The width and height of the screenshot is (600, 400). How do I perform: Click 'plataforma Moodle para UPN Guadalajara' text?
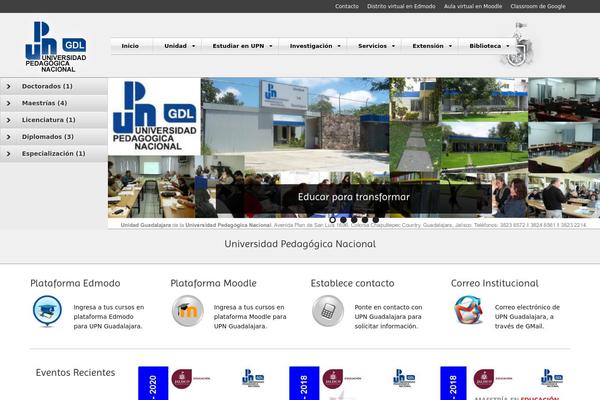coord(250,322)
